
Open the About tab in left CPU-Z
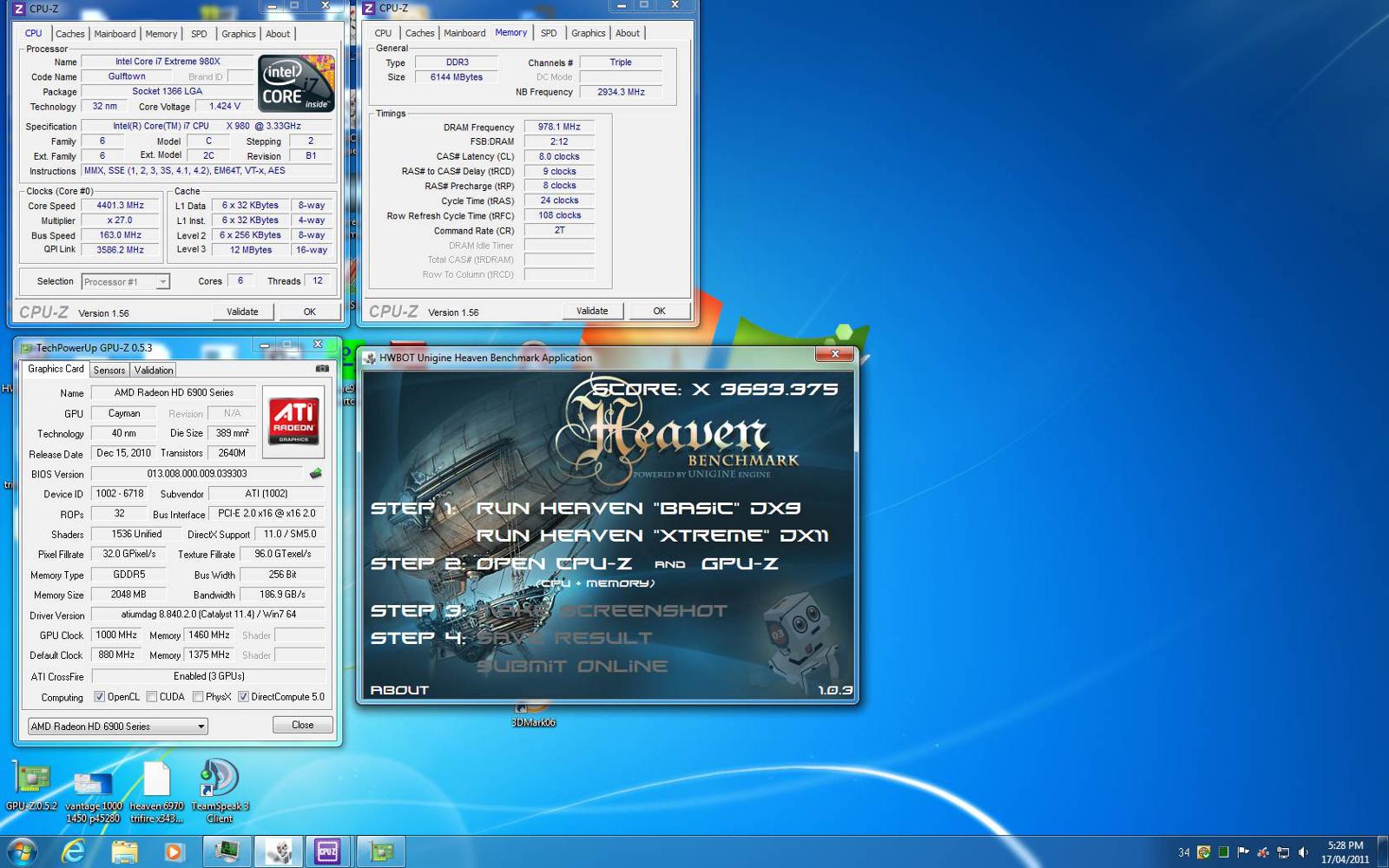278,34
